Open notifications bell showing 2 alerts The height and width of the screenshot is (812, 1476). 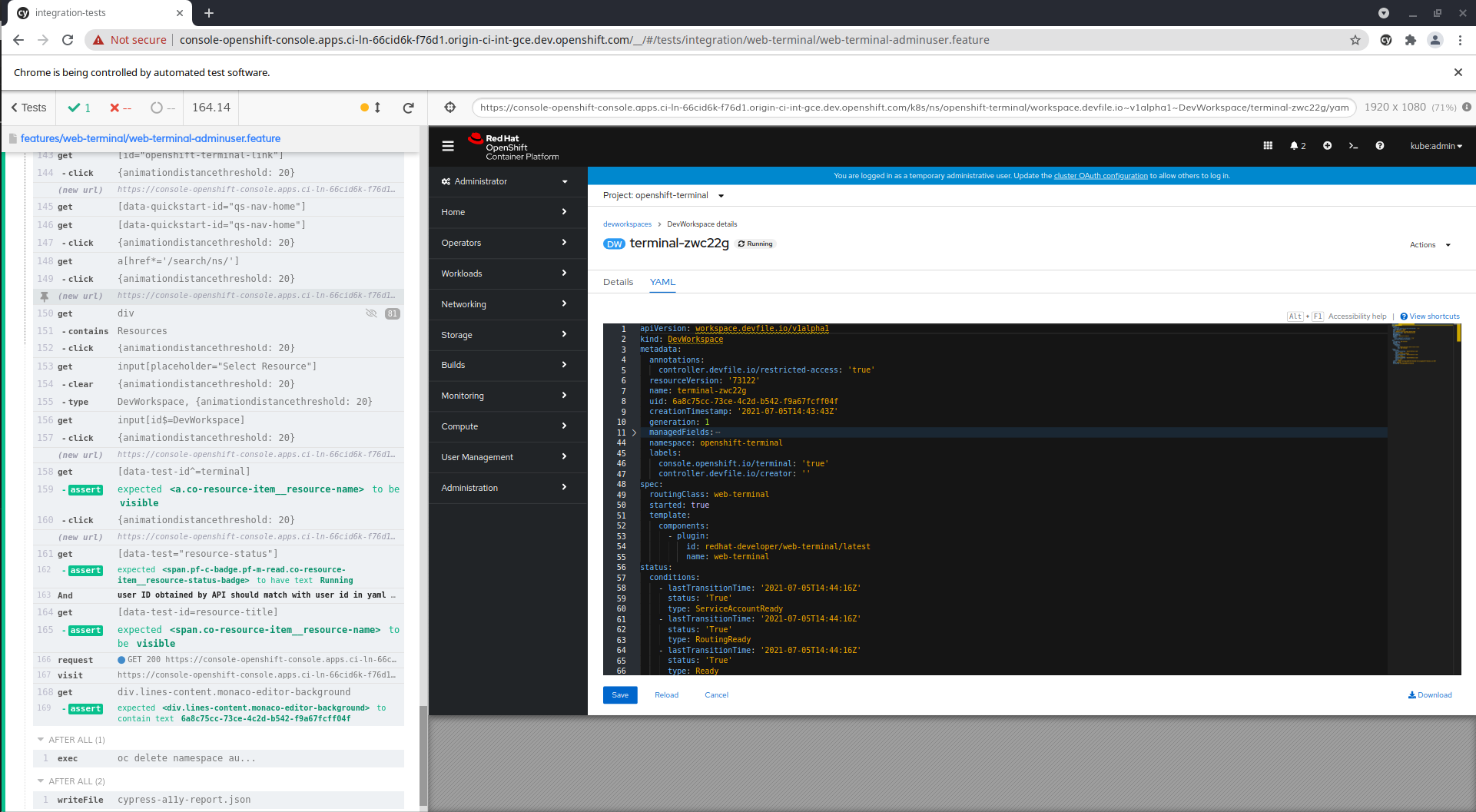1298,146
